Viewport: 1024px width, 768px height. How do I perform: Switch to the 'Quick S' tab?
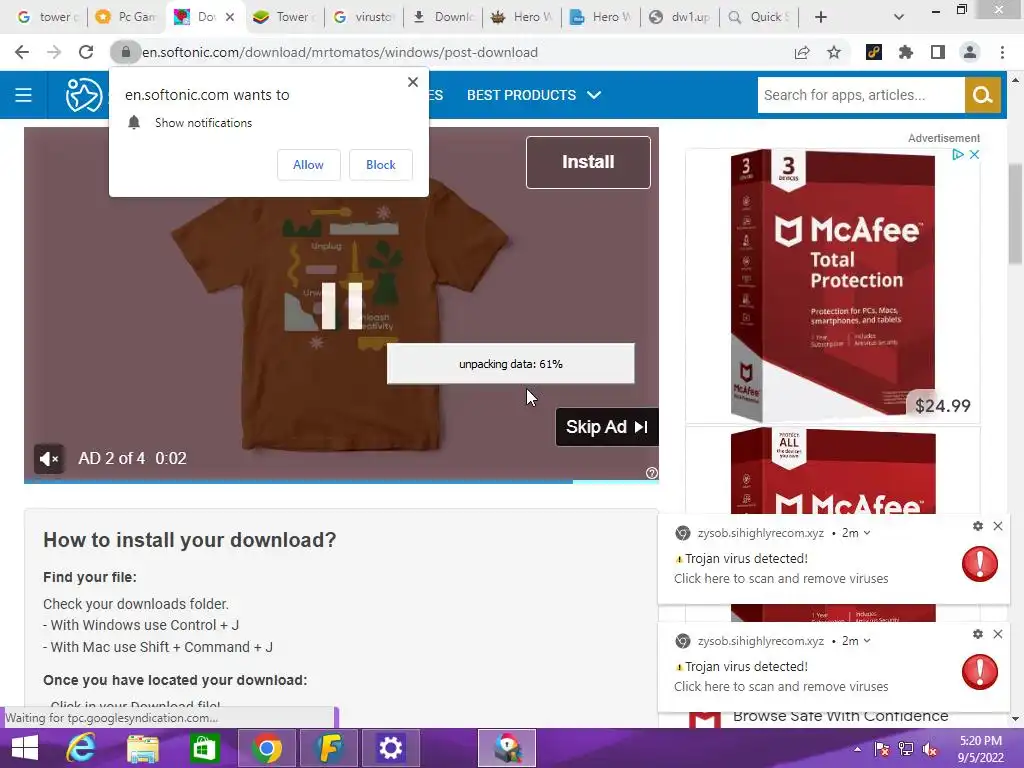point(761,17)
